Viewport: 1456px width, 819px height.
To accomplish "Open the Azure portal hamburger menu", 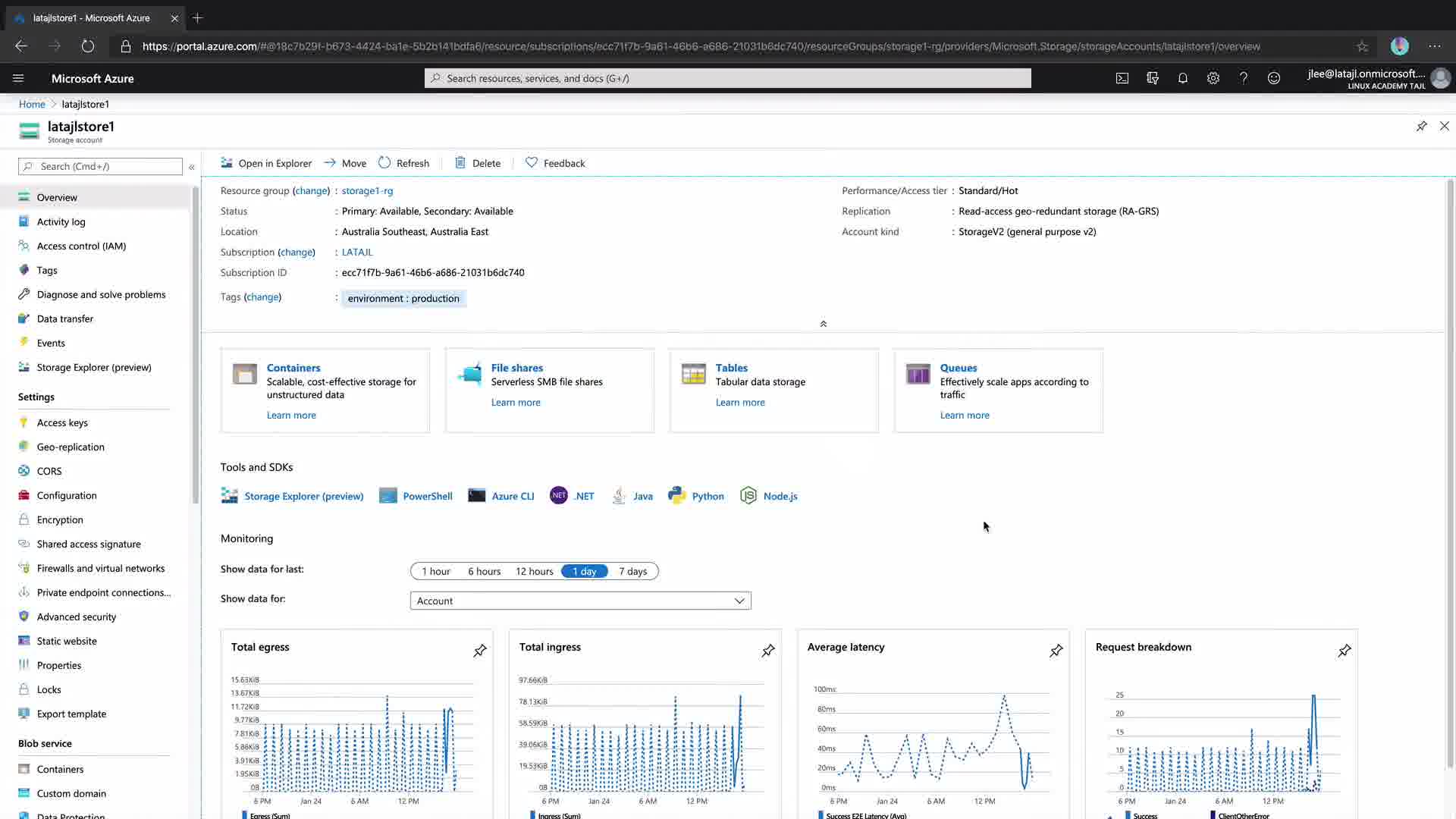I will 18,78.
